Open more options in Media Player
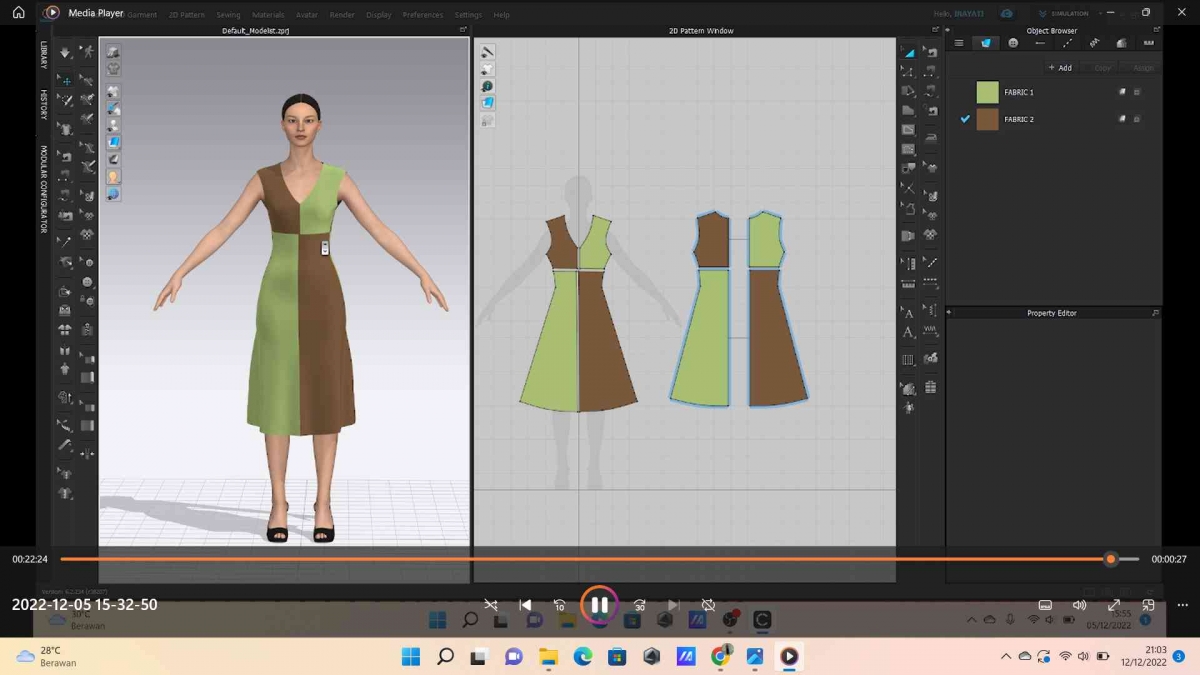Image resolution: width=1200 pixels, height=675 pixels. coord(1183,605)
